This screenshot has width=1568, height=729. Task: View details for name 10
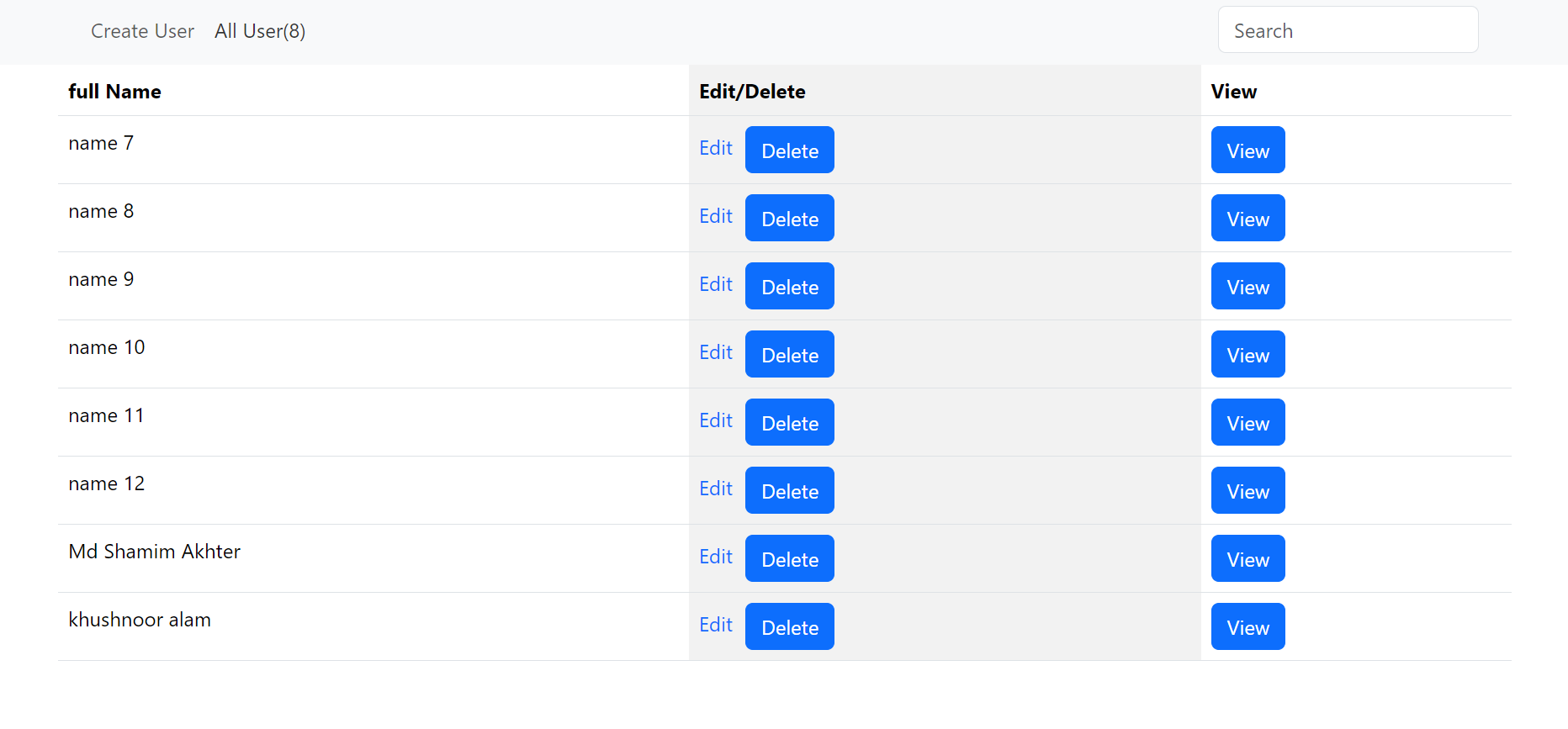pos(1248,355)
